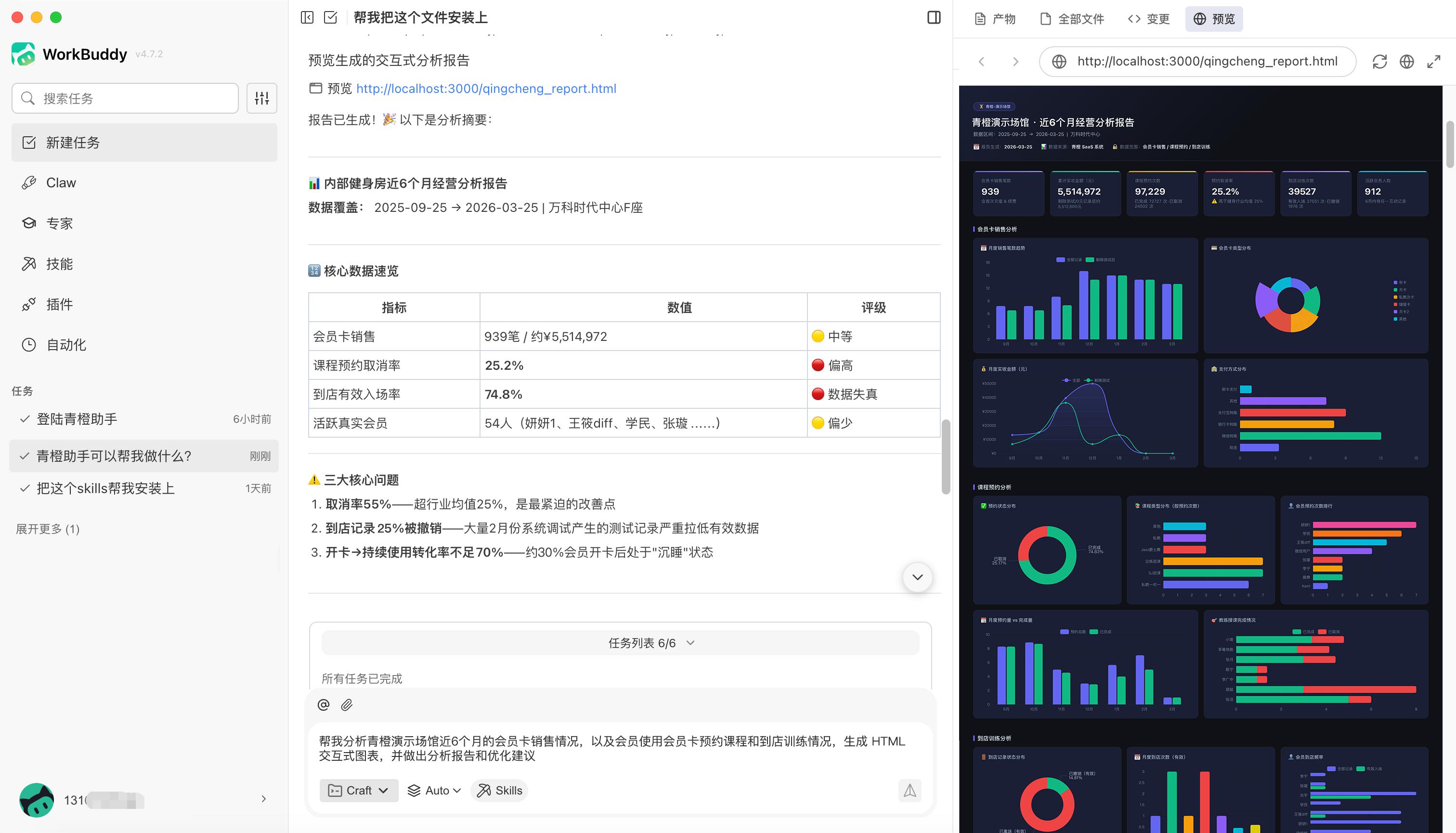Refresh the preview browser page
1456x833 pixels.
click(1379, 62)
